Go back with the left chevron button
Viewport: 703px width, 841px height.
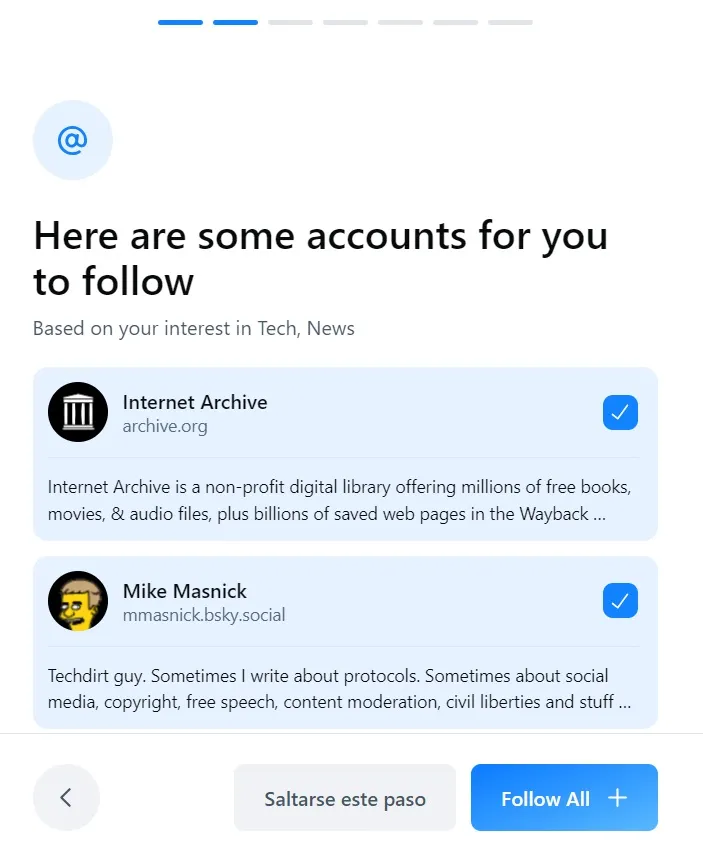tap(66, 798)
